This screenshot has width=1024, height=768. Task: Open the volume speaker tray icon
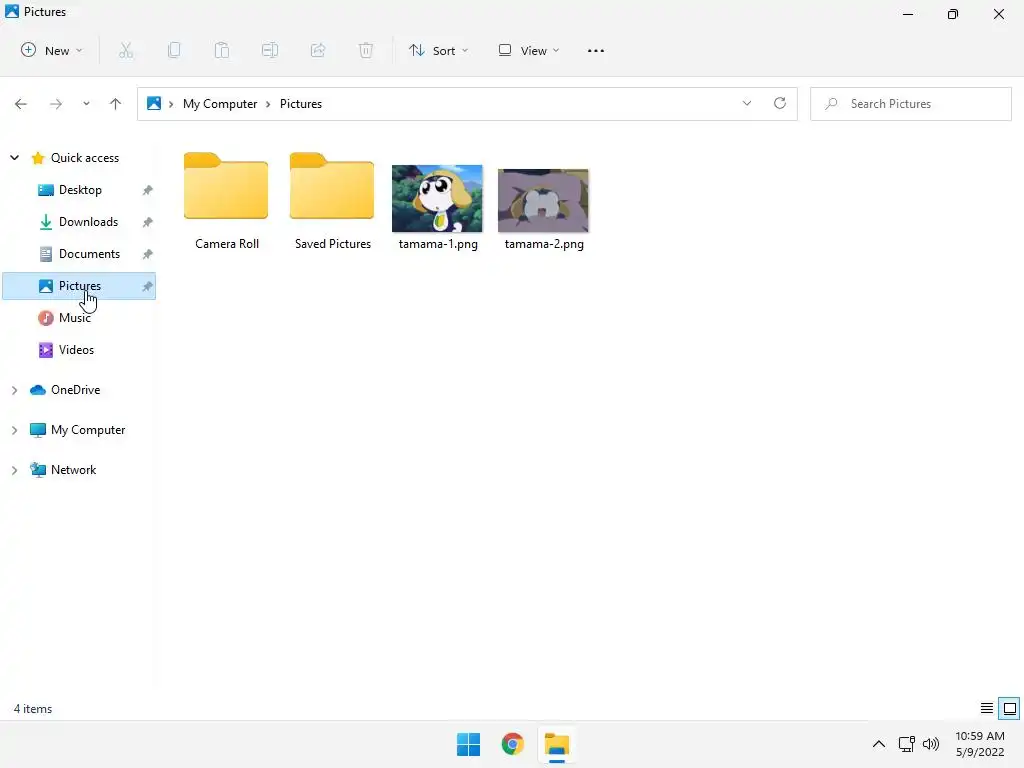point(931,744)
